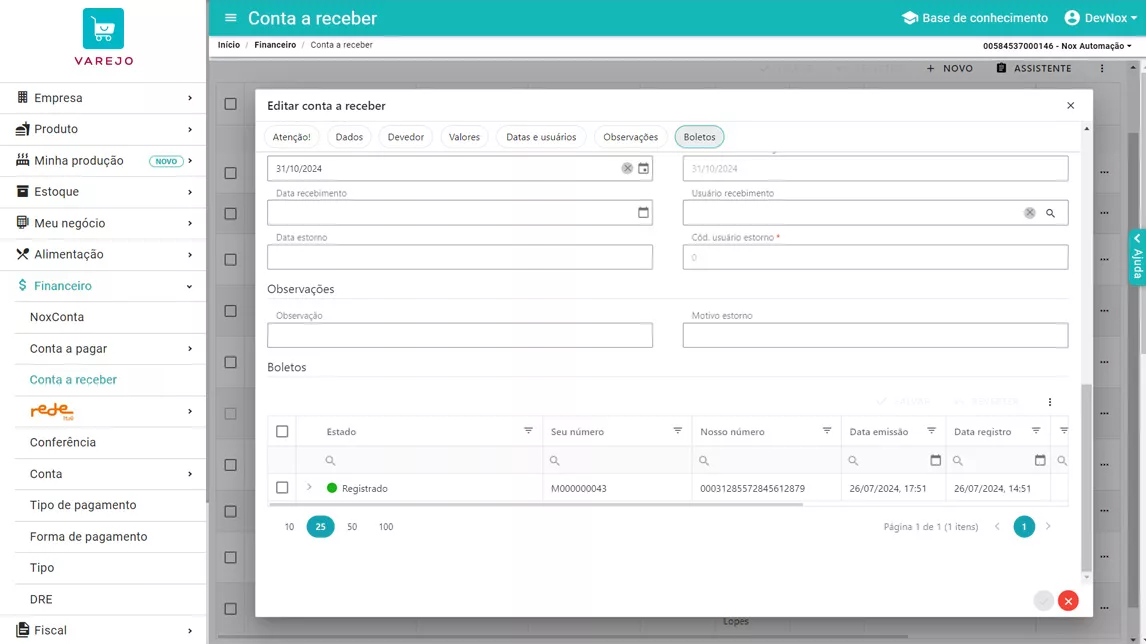The image size is (1146, 644).
Task: Go to next page of Boletos
Action: point(1048,526)
